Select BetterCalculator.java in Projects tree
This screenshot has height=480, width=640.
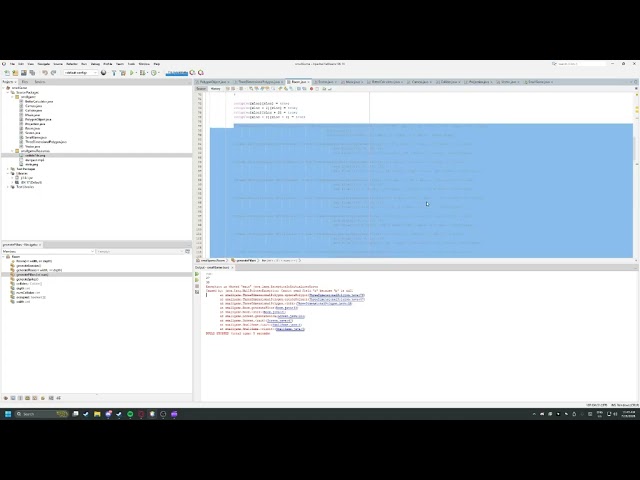tap(39, 101)
